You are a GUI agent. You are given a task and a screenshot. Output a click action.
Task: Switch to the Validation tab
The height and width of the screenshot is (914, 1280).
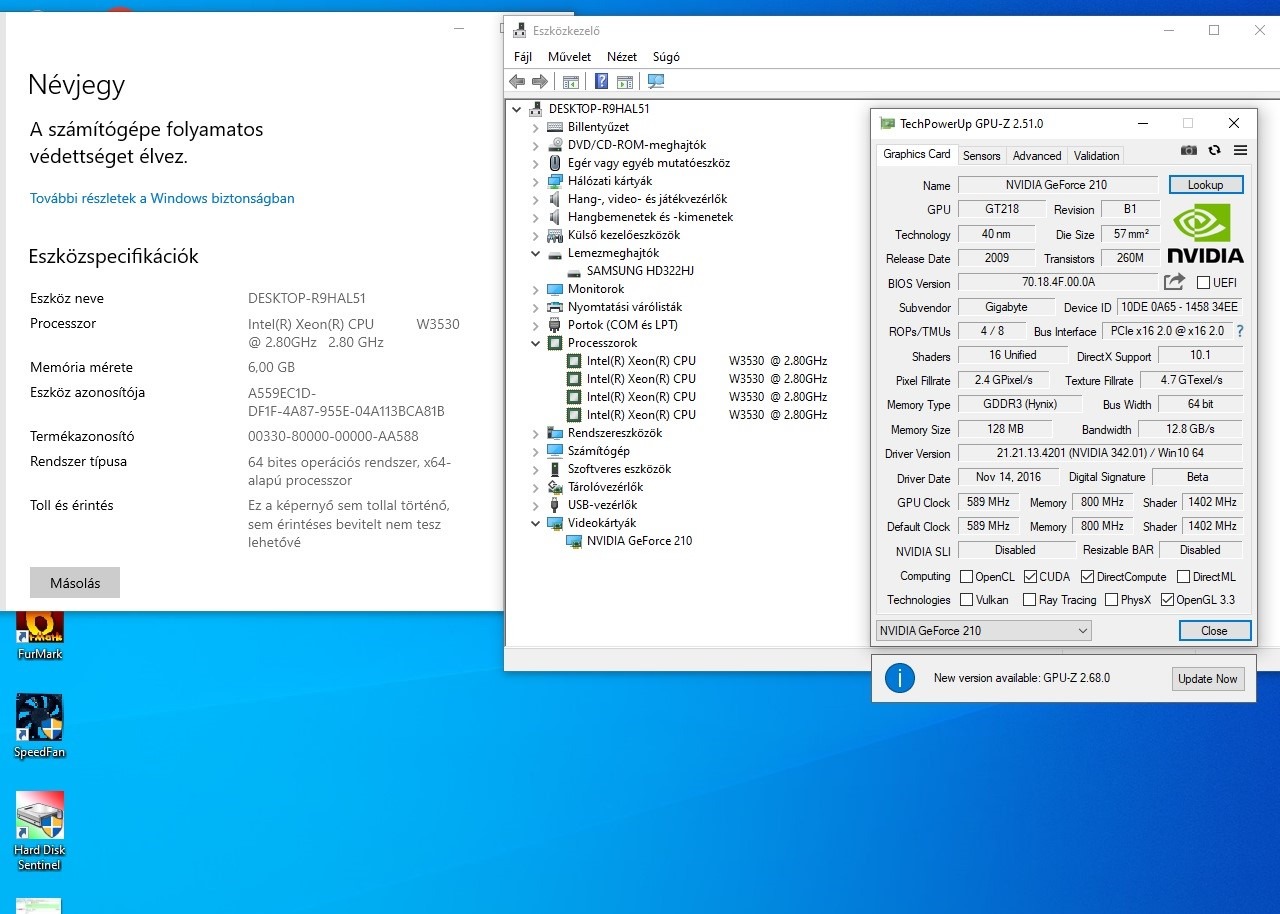pyautogui.click(x=1097, y=156)
